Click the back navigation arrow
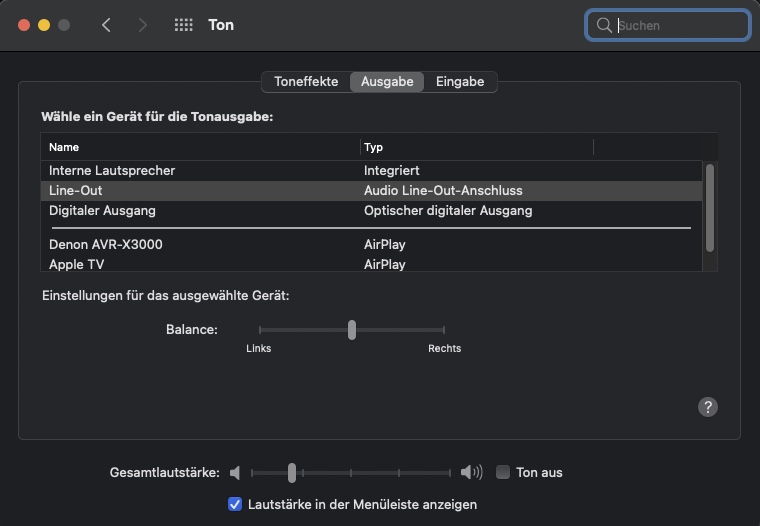This screenshot has width=760, height=526. (x=107, y=25)
